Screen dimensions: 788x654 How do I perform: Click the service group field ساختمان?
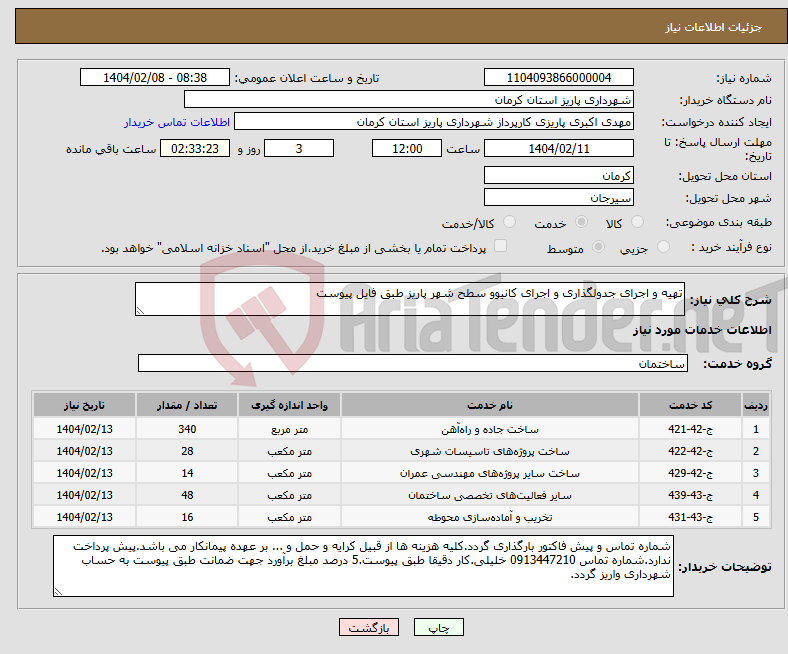click(x=413, y=363)
